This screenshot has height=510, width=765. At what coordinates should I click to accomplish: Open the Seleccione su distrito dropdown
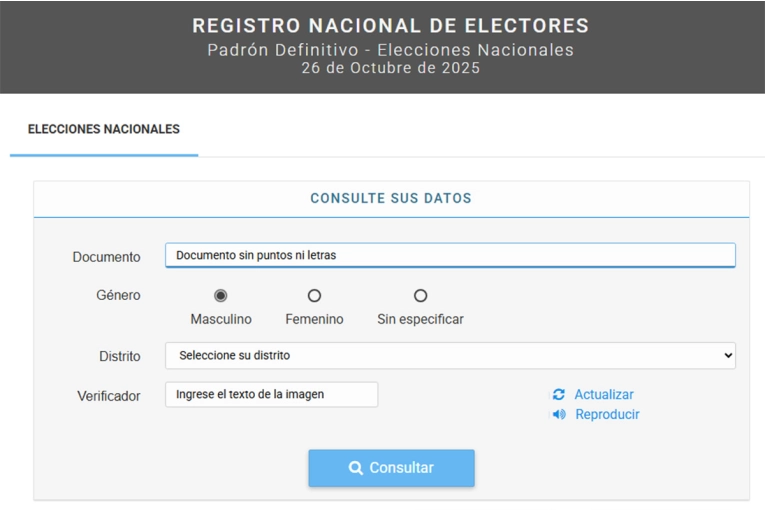coord(450,356)
